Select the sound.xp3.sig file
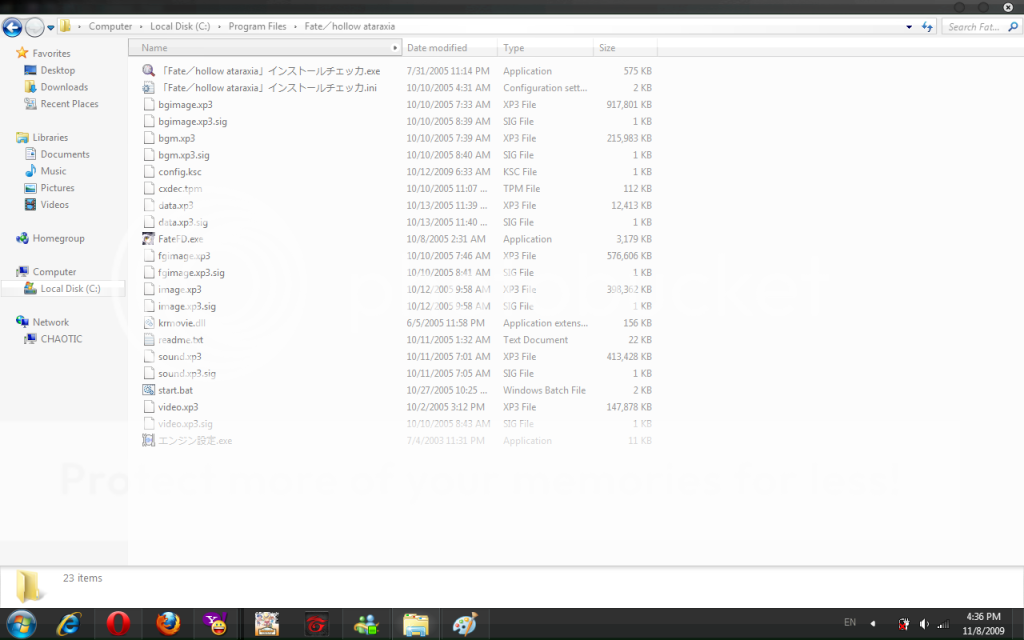The height and width of the screenshot is (640, 1024). pos(187,374)
